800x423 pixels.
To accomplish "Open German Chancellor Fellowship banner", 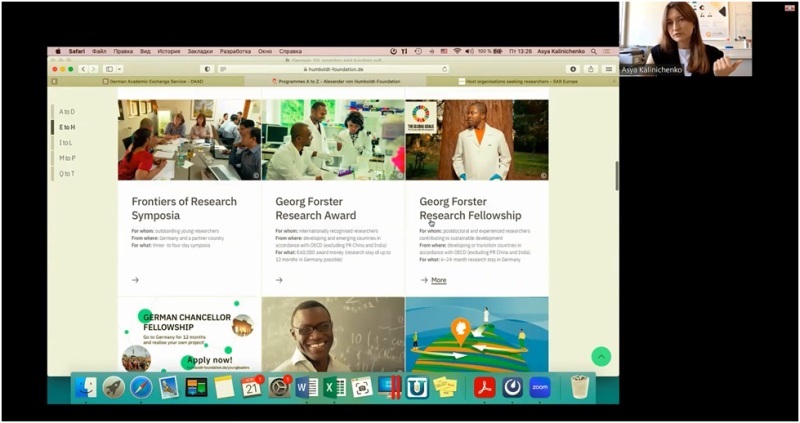I will pyautogui.click(x=189, y=334).
